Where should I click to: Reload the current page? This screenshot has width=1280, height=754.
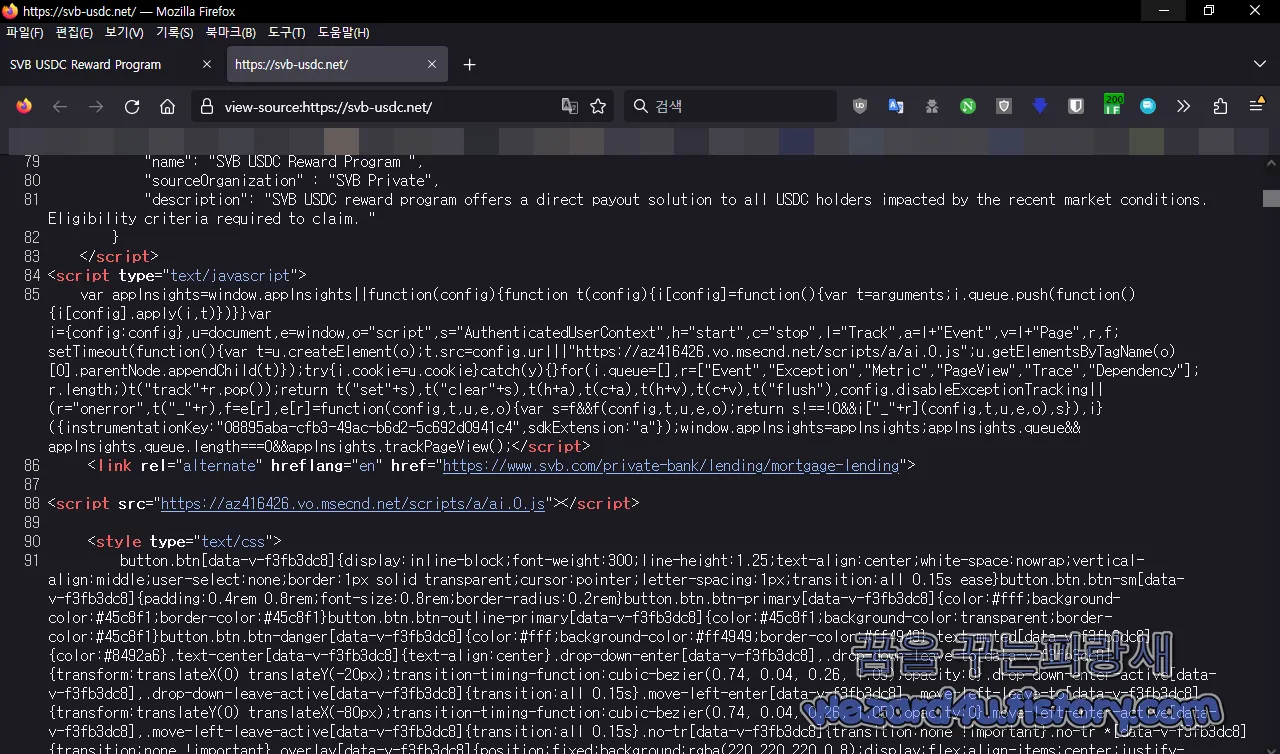(132, 106)
